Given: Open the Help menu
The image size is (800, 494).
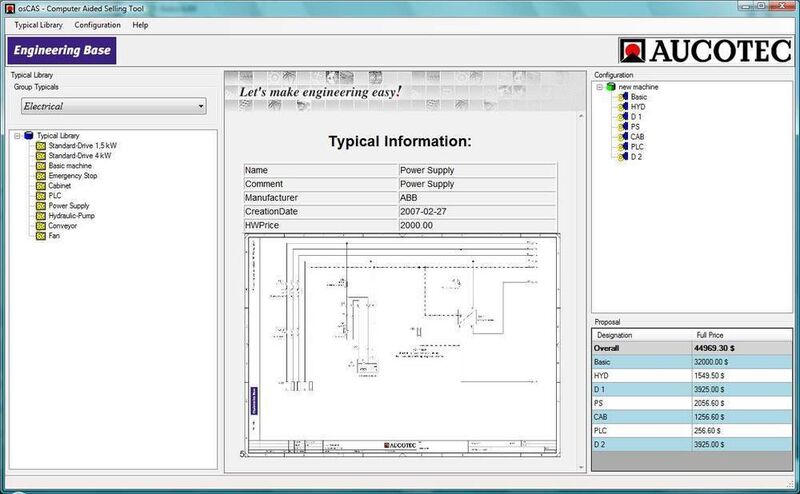Looking at the screenshot, I should (140, 25).
